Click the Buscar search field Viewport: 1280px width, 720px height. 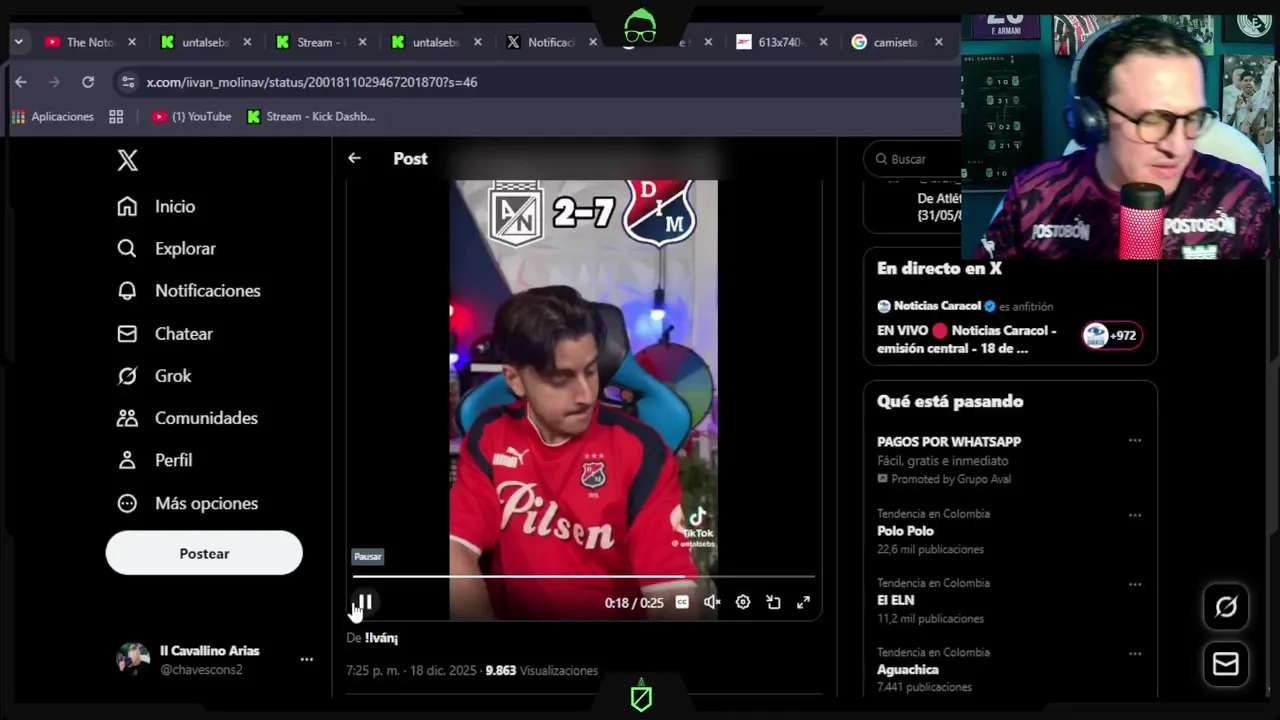[x=914, y=159]
